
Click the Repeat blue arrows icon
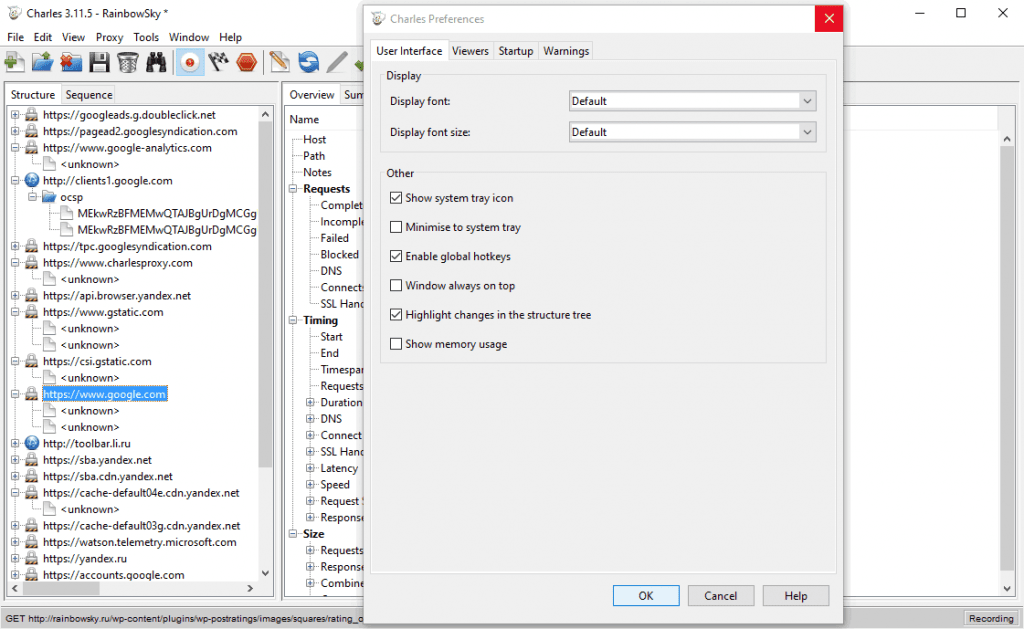[x=308, y=63]
